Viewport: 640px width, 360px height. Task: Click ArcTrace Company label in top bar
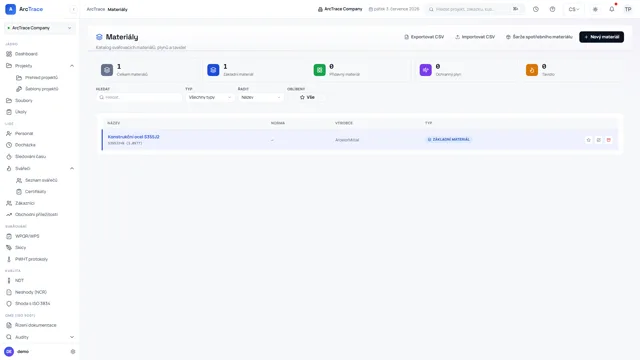click(340, 9)
